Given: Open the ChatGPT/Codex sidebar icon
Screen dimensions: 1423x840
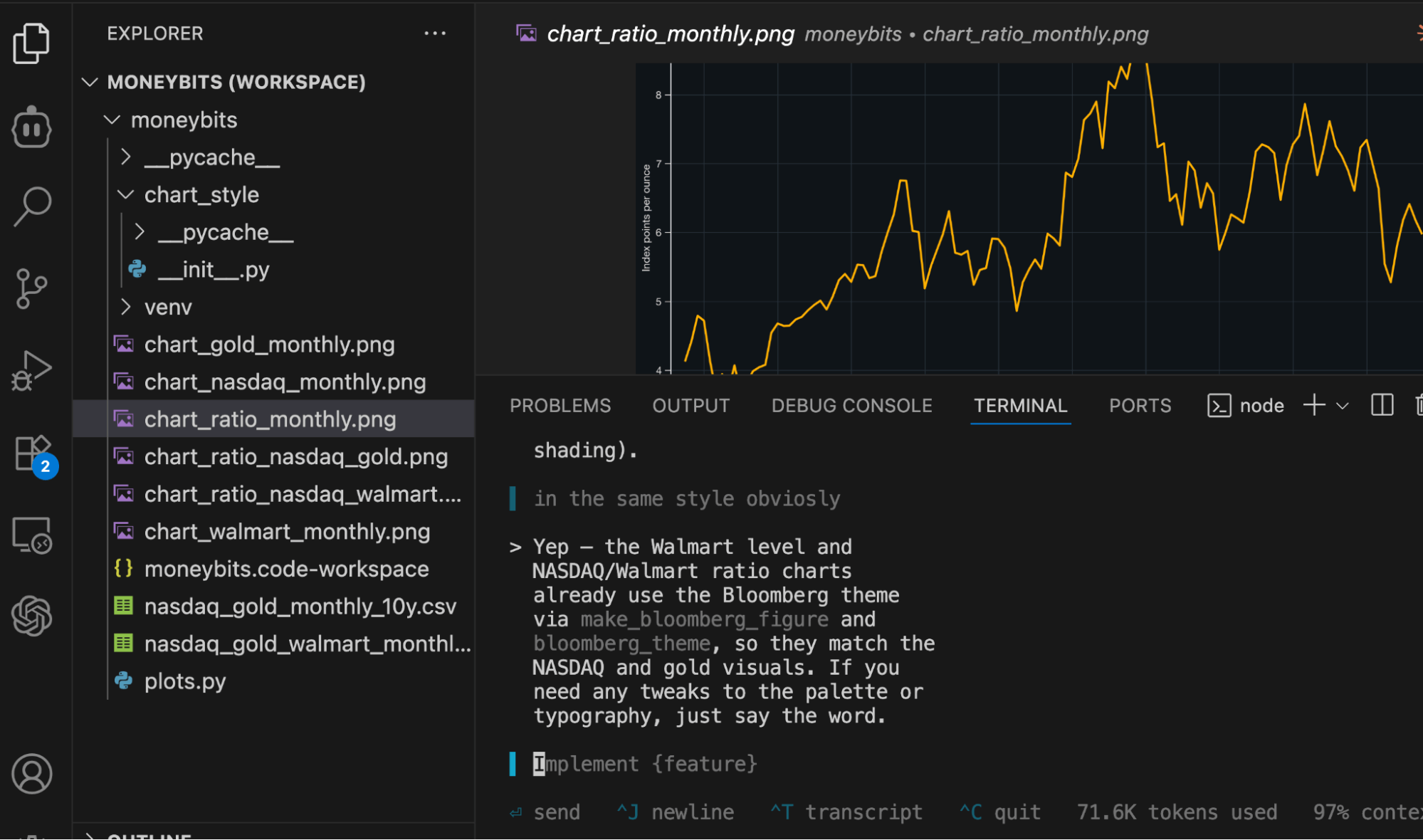Looking at the screenshot, I should point(31,616).
